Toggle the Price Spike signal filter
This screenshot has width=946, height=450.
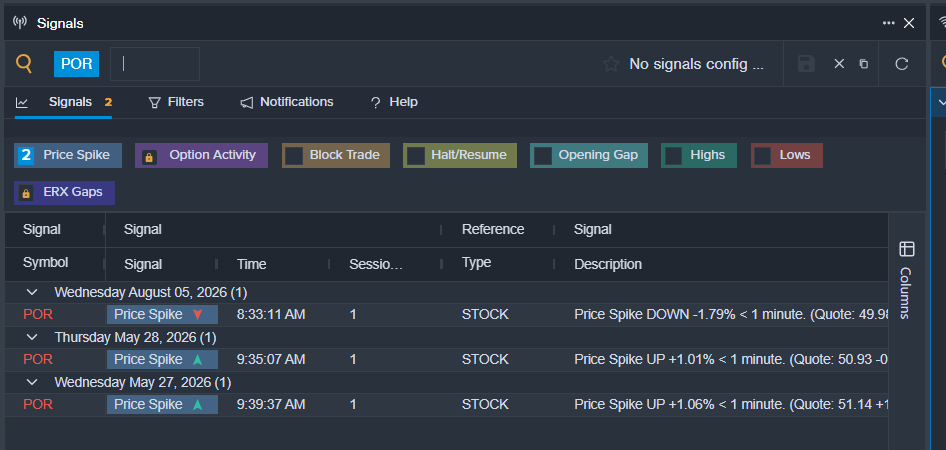point(68,155)
